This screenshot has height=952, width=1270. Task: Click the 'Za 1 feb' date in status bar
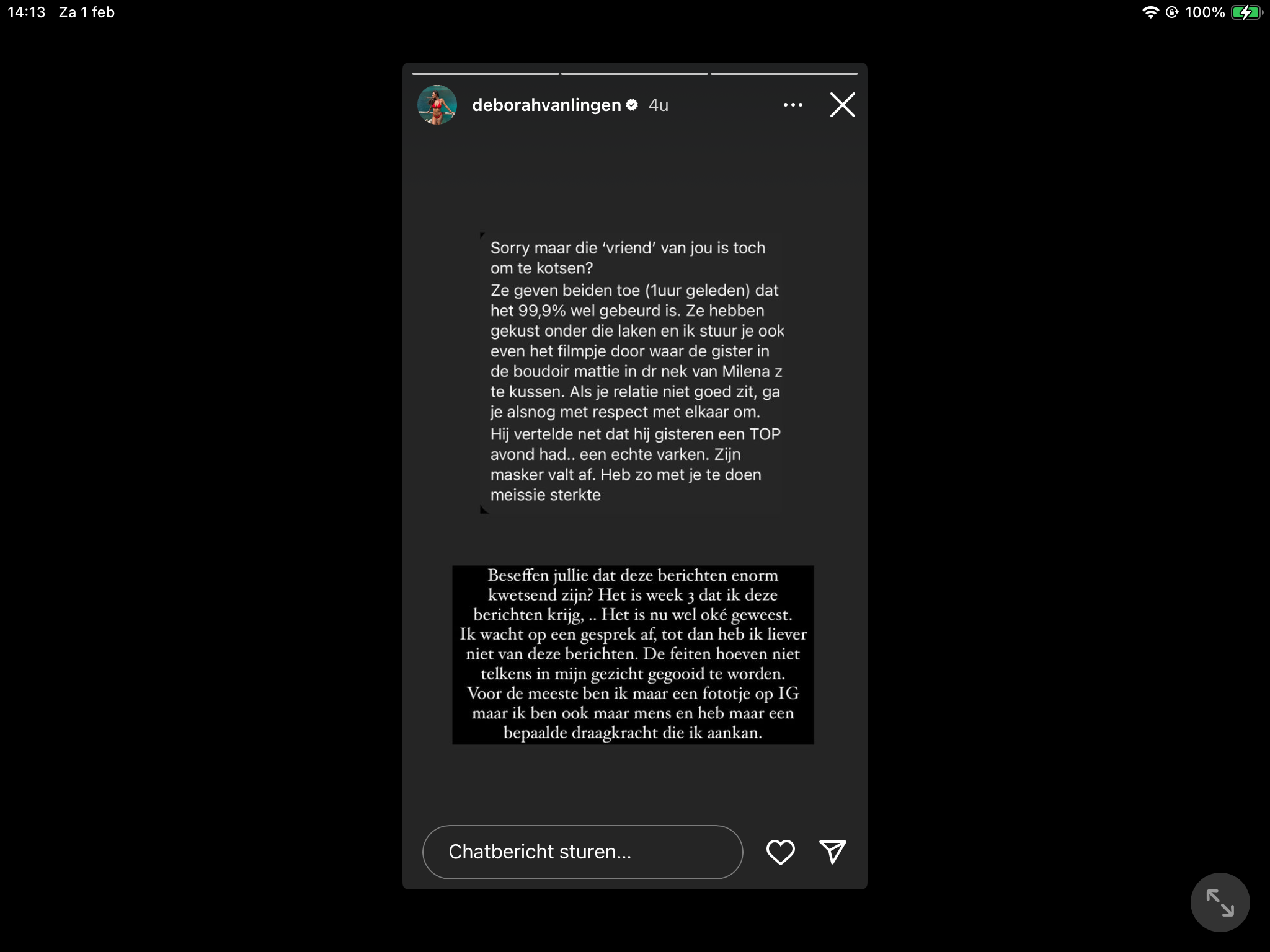pos(87,12)
